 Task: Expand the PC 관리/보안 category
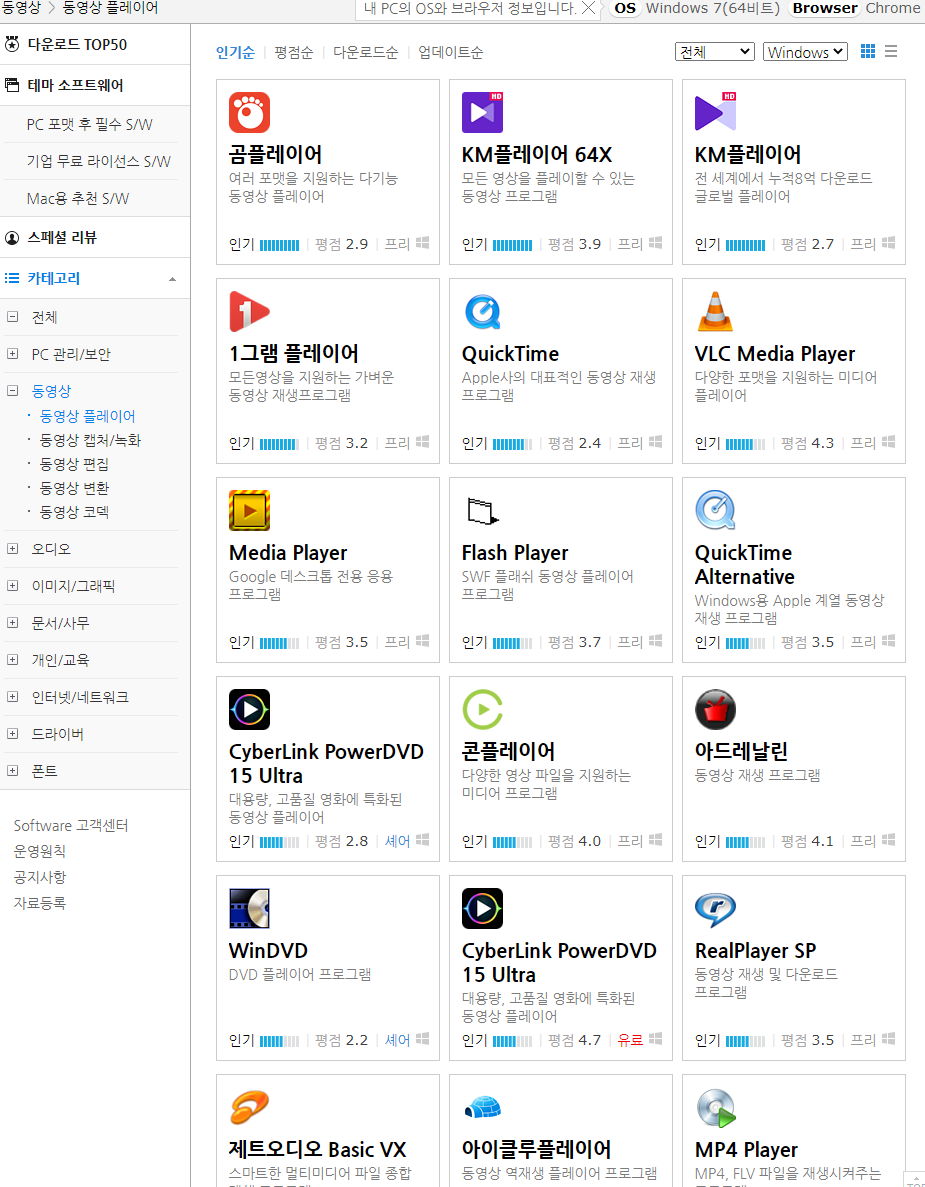[12, 354]
